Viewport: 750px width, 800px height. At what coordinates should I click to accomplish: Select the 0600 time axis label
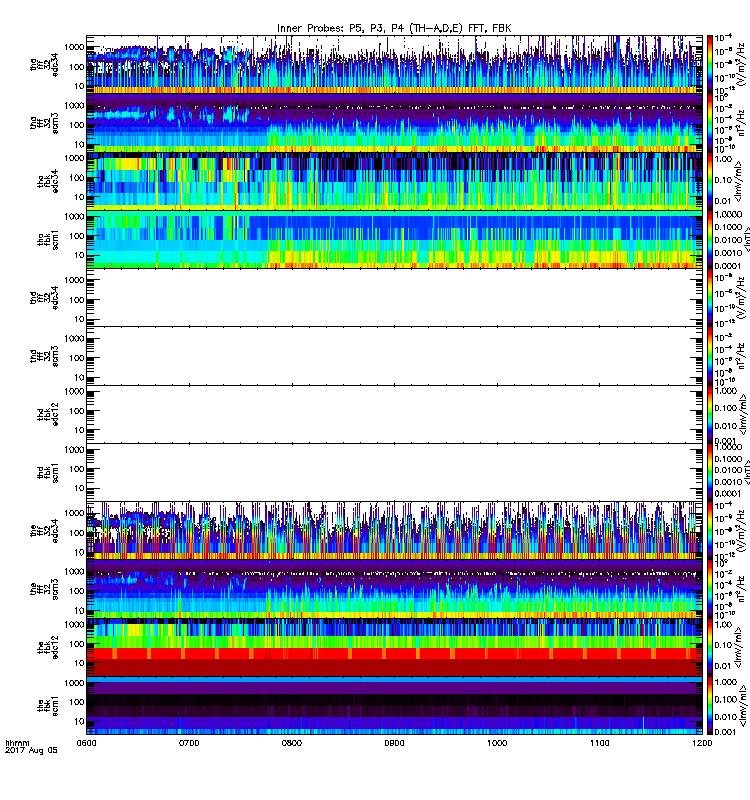[86, 743]
